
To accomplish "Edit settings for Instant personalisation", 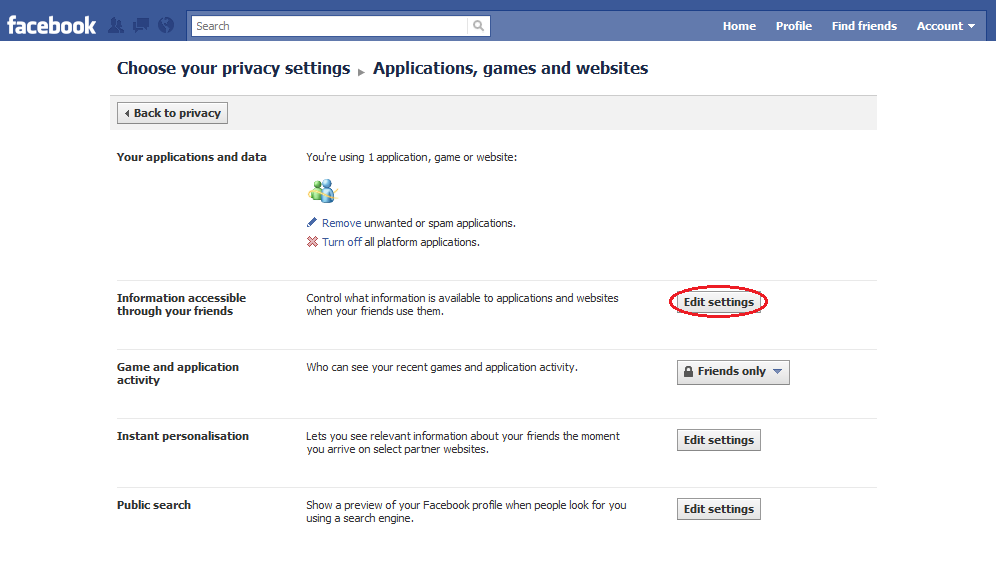I will coord(718,440).
